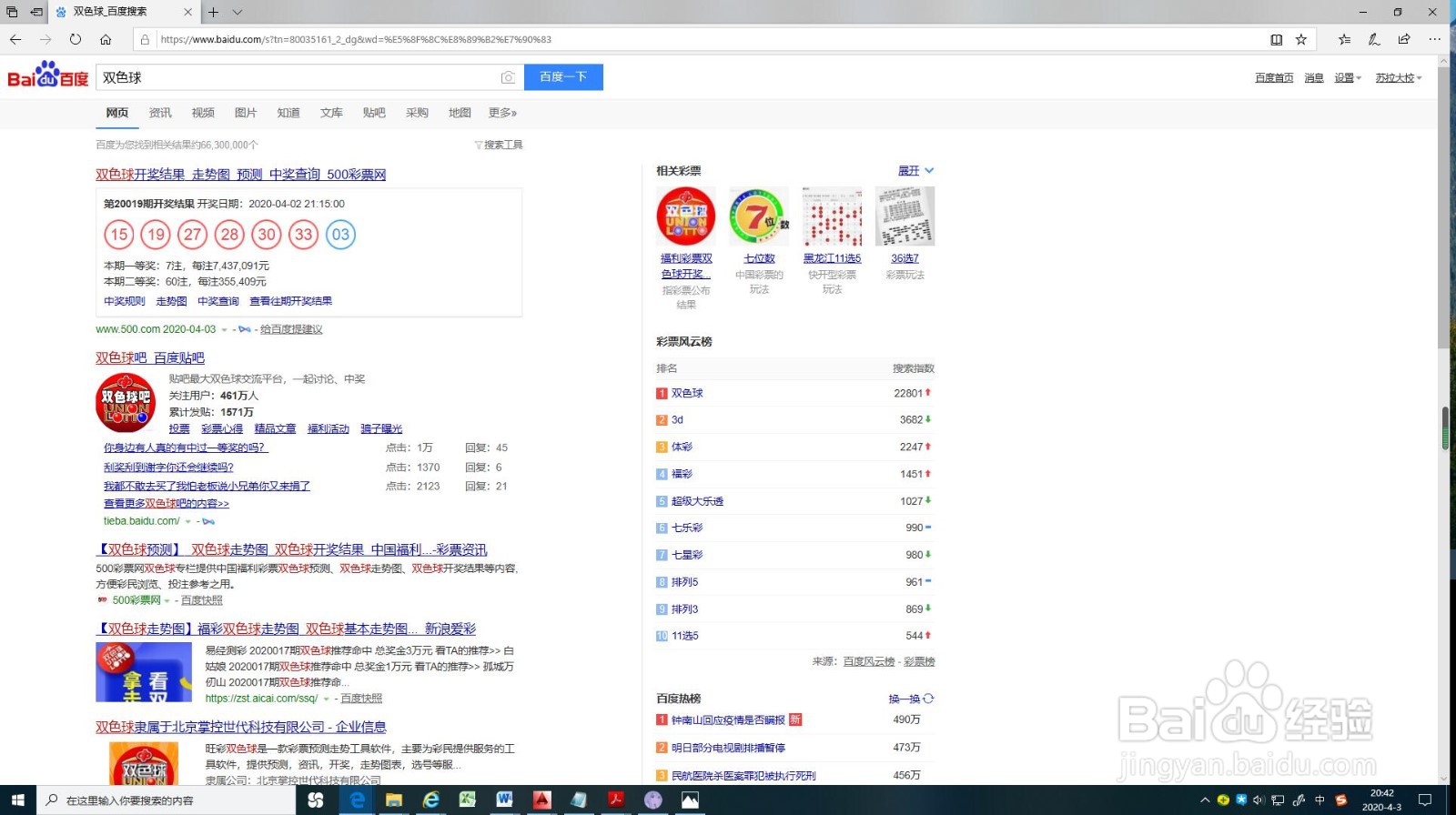Show hidden system tray icons chevron

pos(1205,800)
